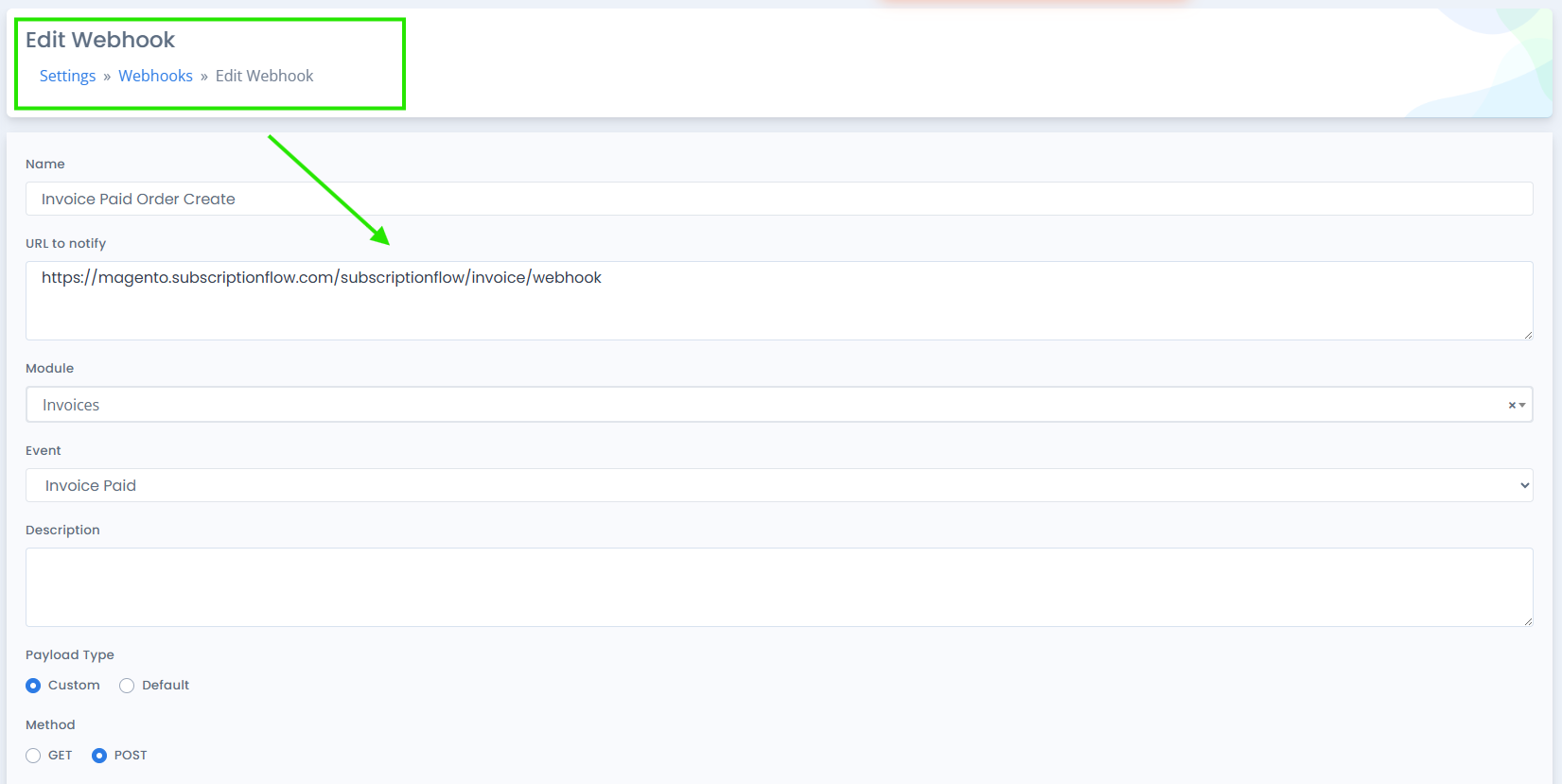Choose the POST method
Image resolution: width=1562 pixels, height=784 pixels.
(x=99, y=756)
